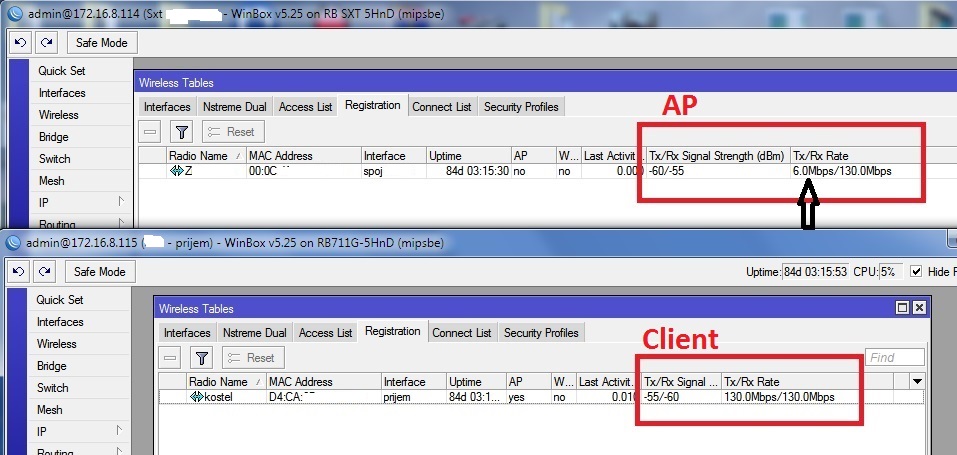Click the -55/-60 signal strength cell
The height and width of the screenshot is (455, 957).
point(662,398)
